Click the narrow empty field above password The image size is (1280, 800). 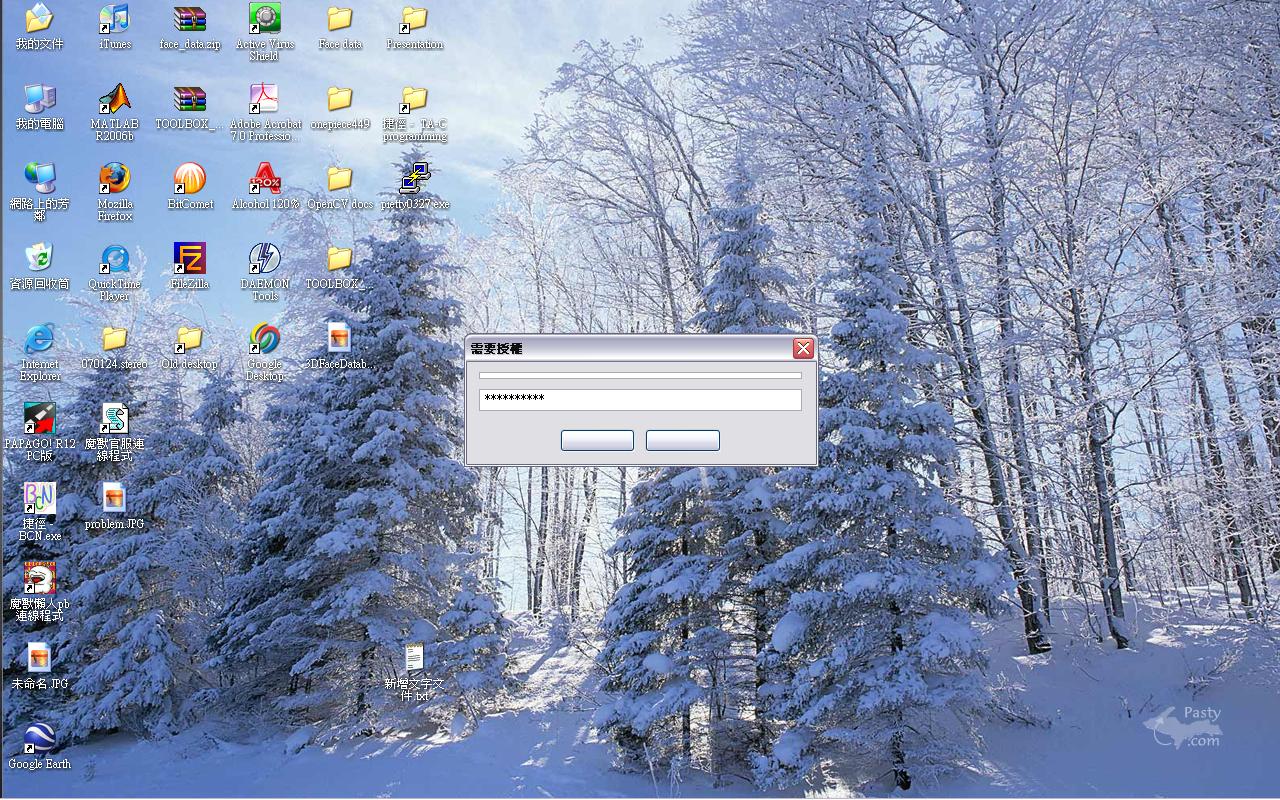coord(640,376)
